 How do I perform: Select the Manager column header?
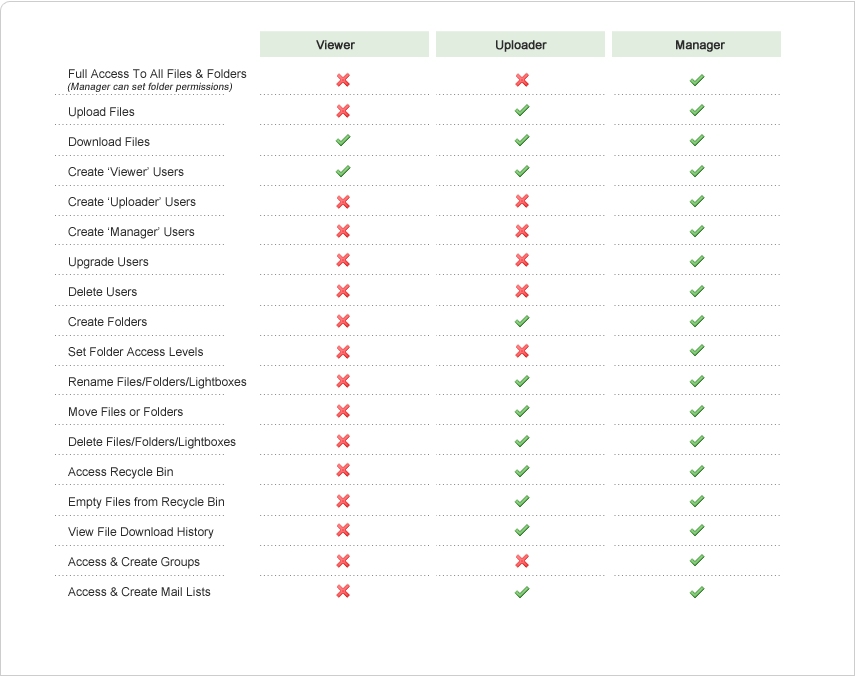click(696, 45)
